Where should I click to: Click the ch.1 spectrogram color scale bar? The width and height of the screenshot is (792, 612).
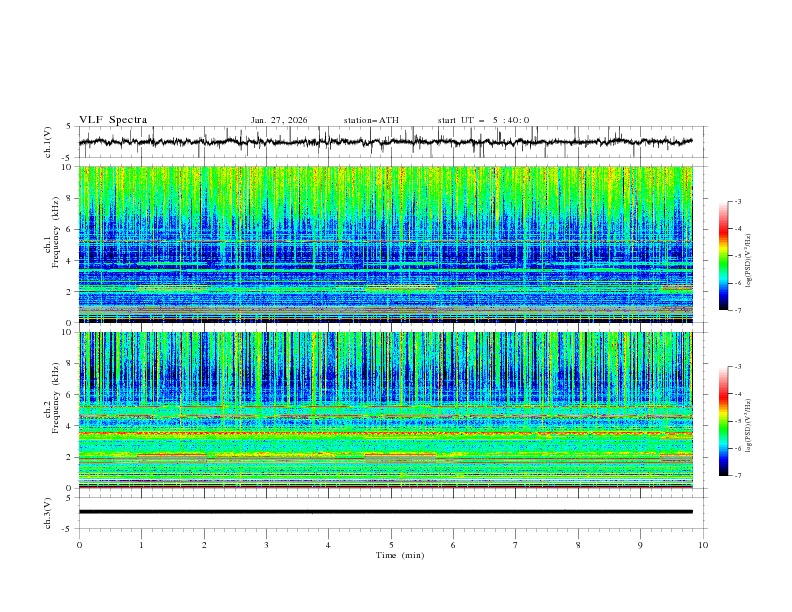click(x=723, y=256)
